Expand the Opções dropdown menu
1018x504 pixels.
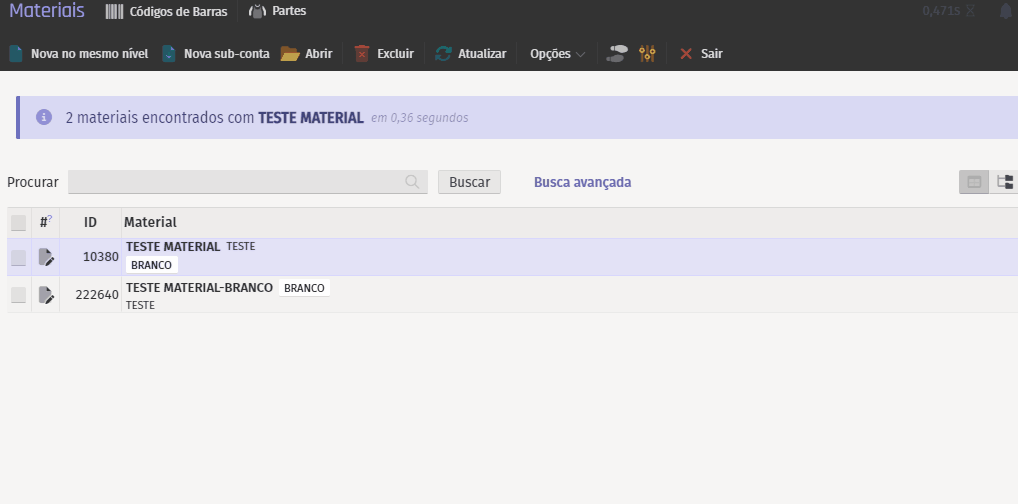coord(557,54)
